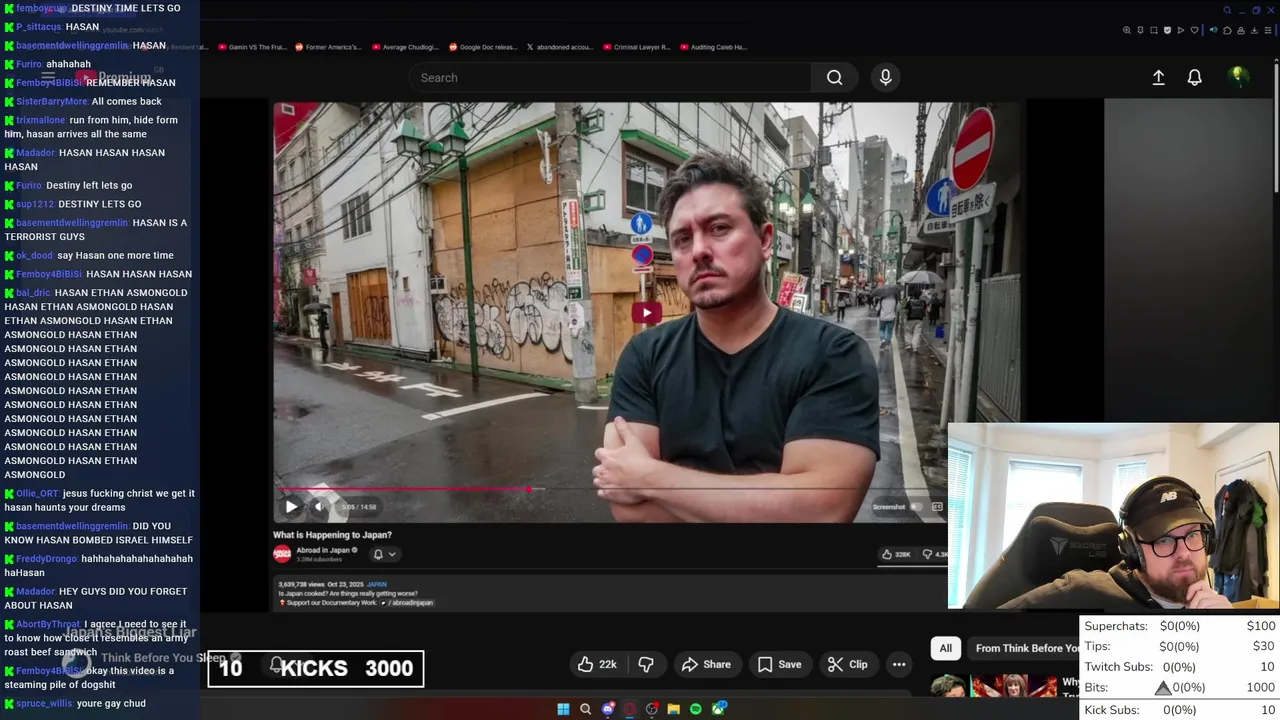Screen dimensions: 1280x720
Task: Click the 3,639,738 views text
Action: [x=303, y=584]
